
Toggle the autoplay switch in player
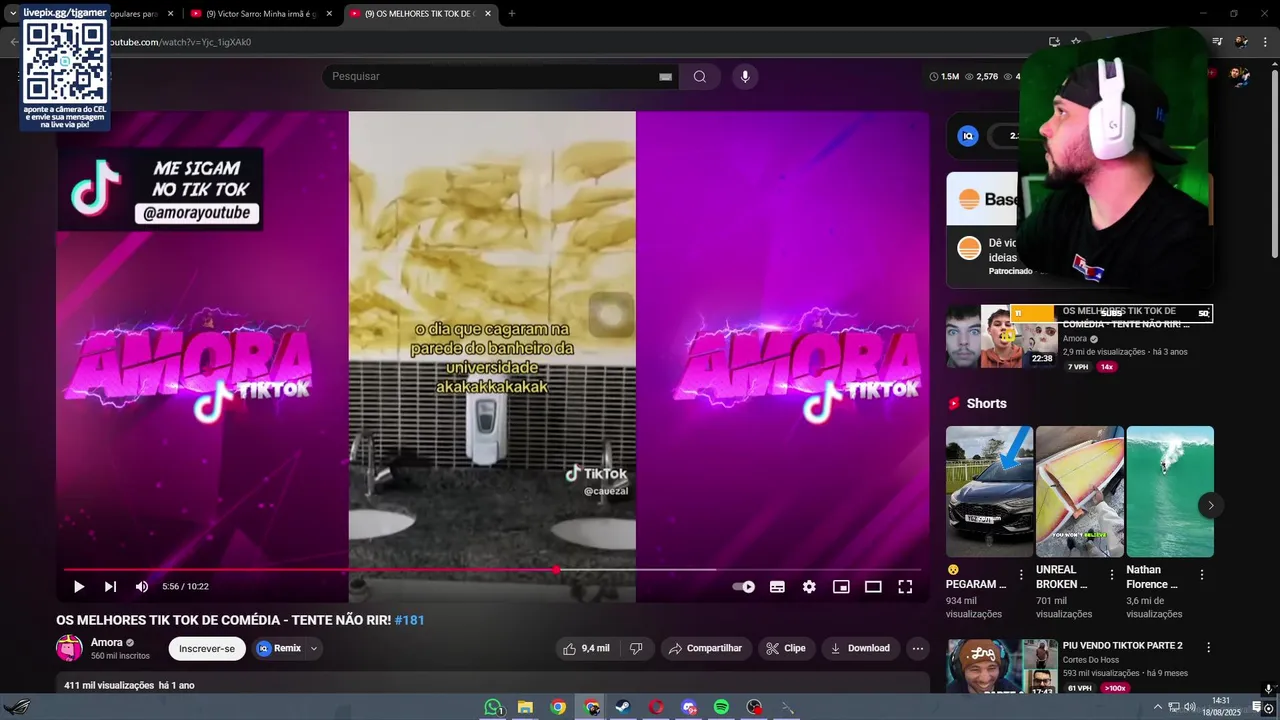point(744,587)
